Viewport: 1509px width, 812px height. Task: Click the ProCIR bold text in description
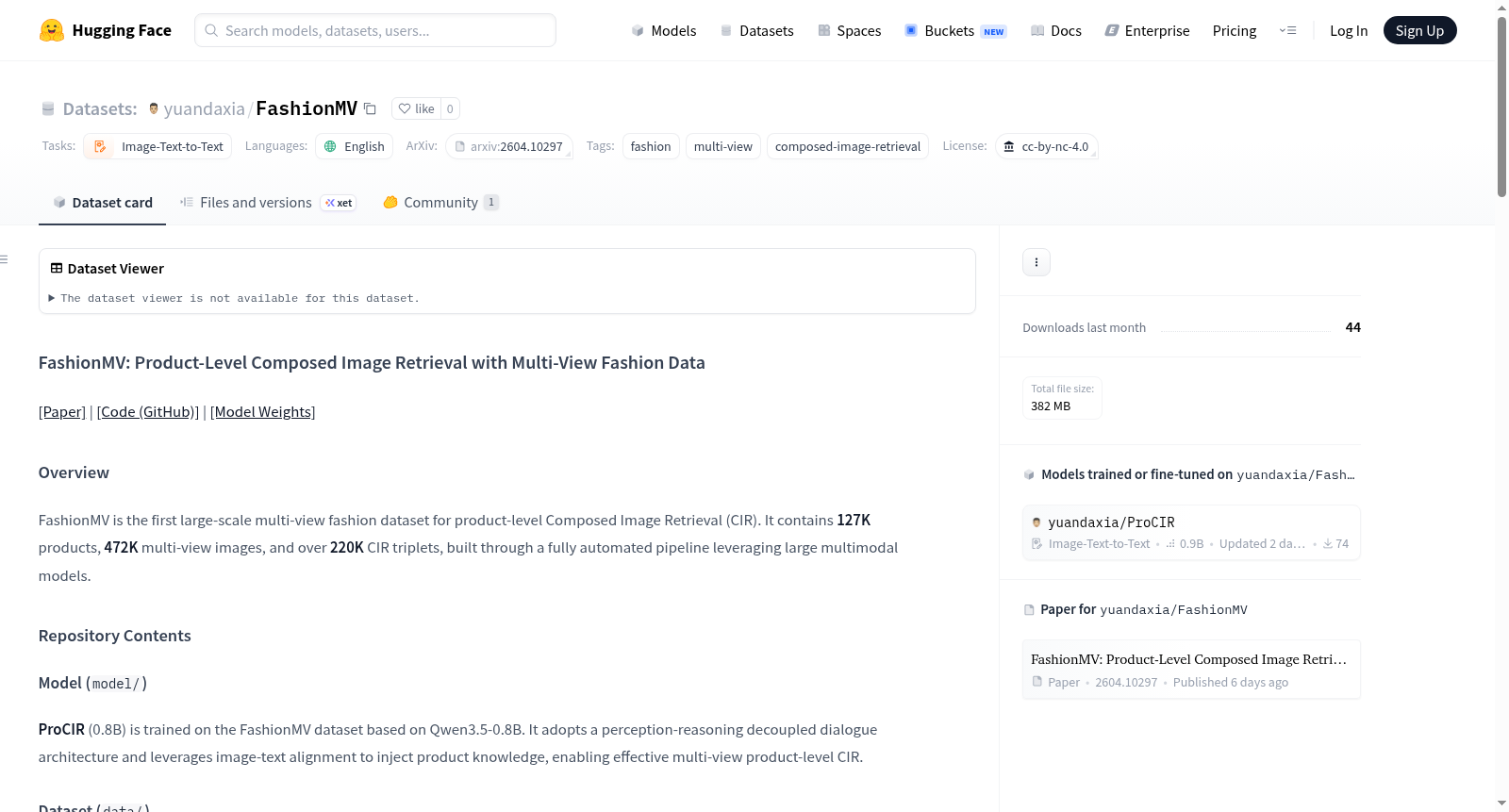click(61, 729)
